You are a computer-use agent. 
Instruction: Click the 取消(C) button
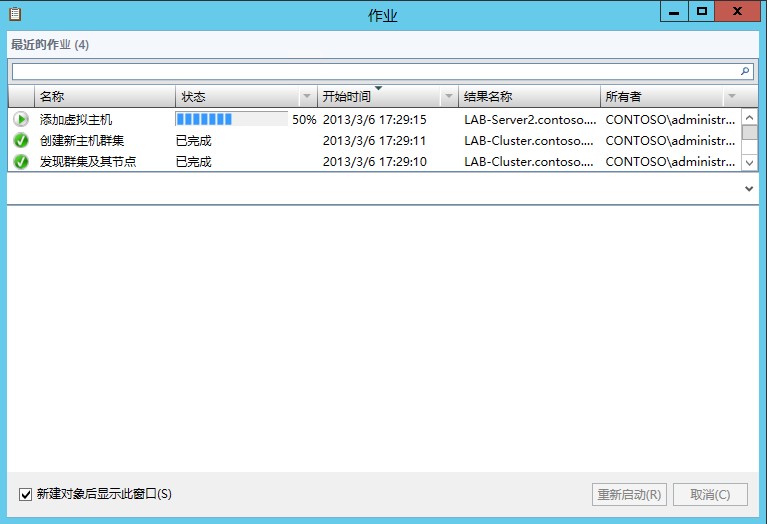[x=710, y=495]
